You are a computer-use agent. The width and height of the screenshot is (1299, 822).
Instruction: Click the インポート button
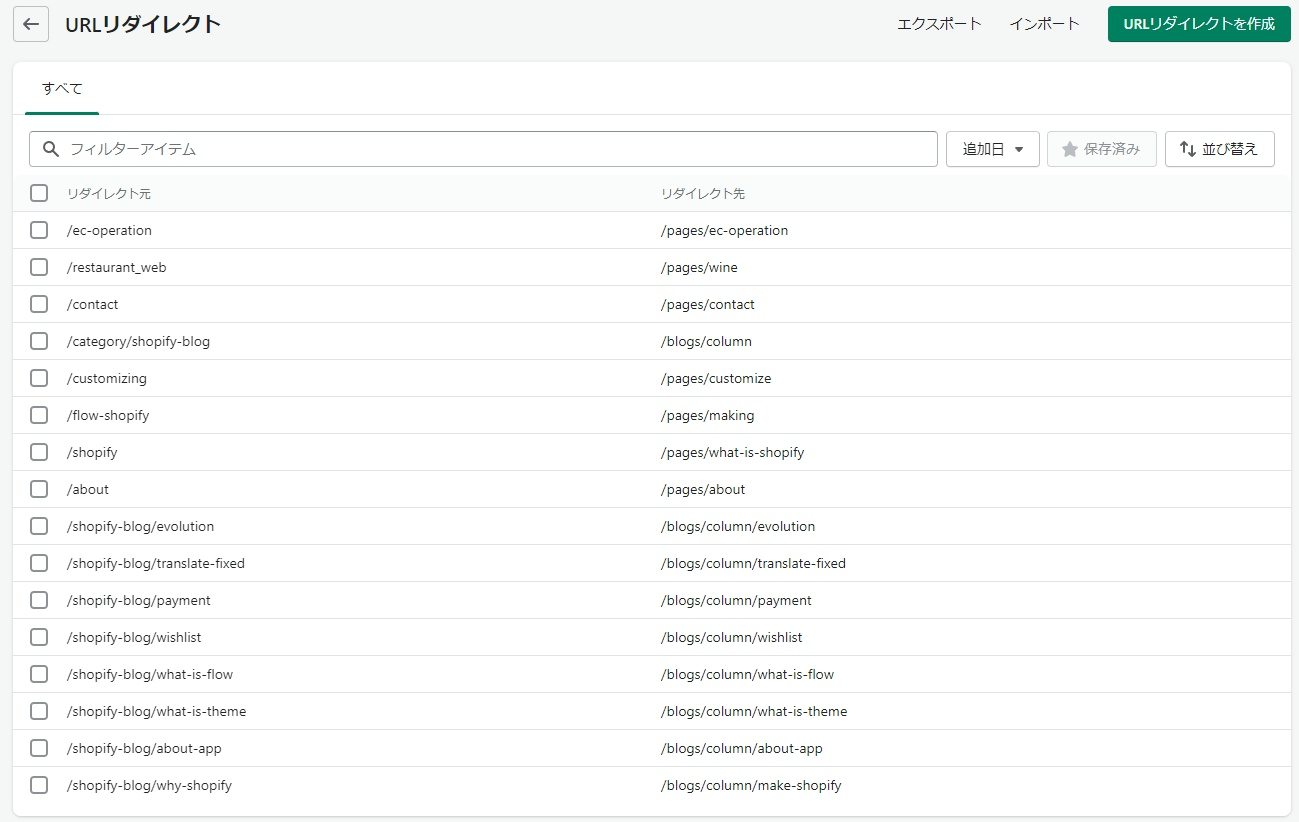click(x=1044, y=24)
